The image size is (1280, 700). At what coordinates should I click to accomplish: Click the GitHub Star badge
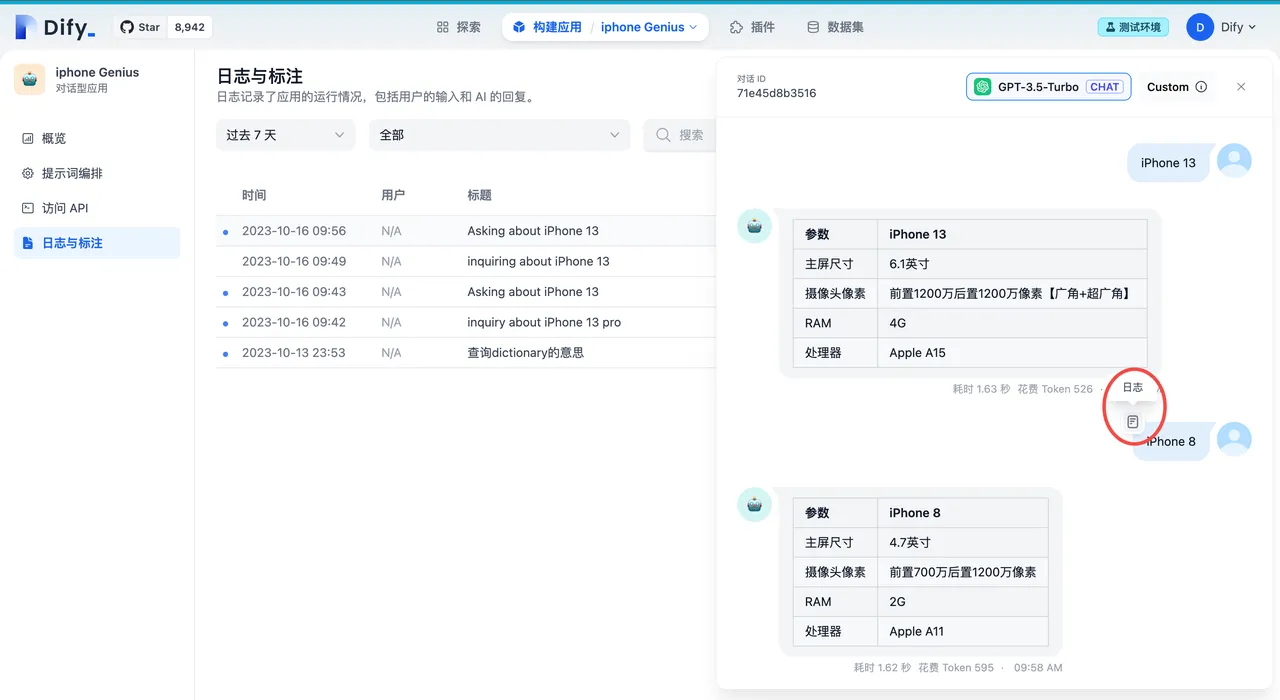click(x=164, y=27)
